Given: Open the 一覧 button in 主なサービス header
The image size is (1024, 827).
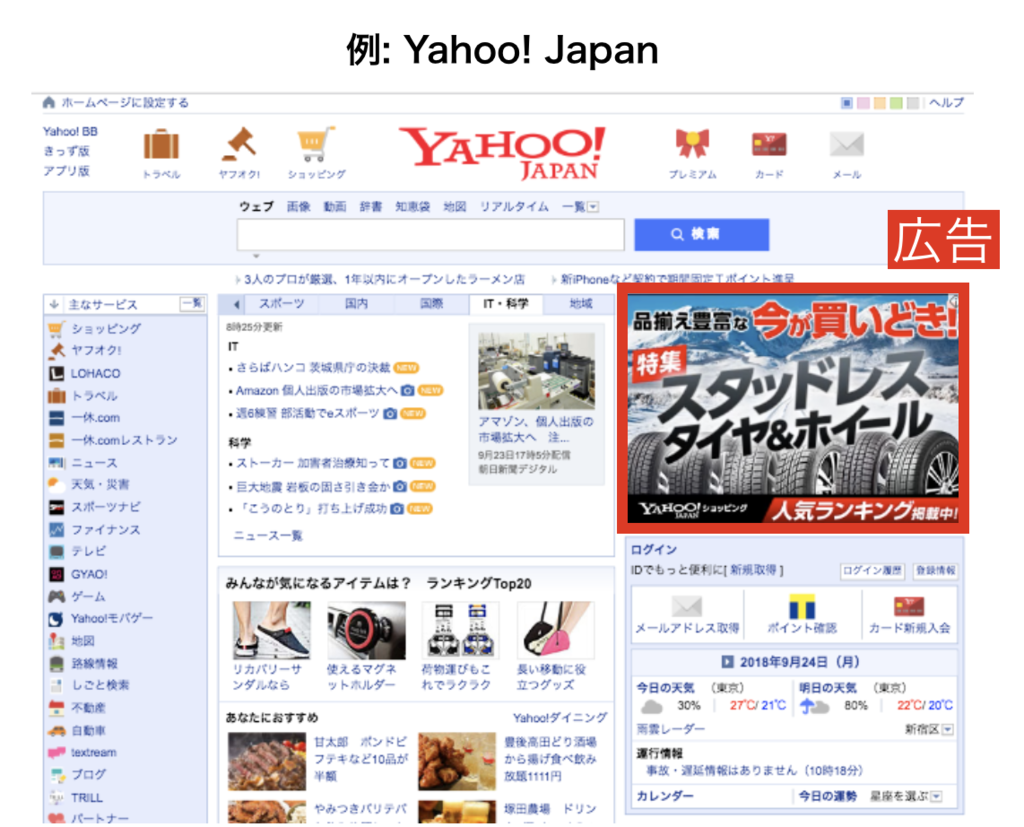Looking at the screenshot, I should [192, 304].
